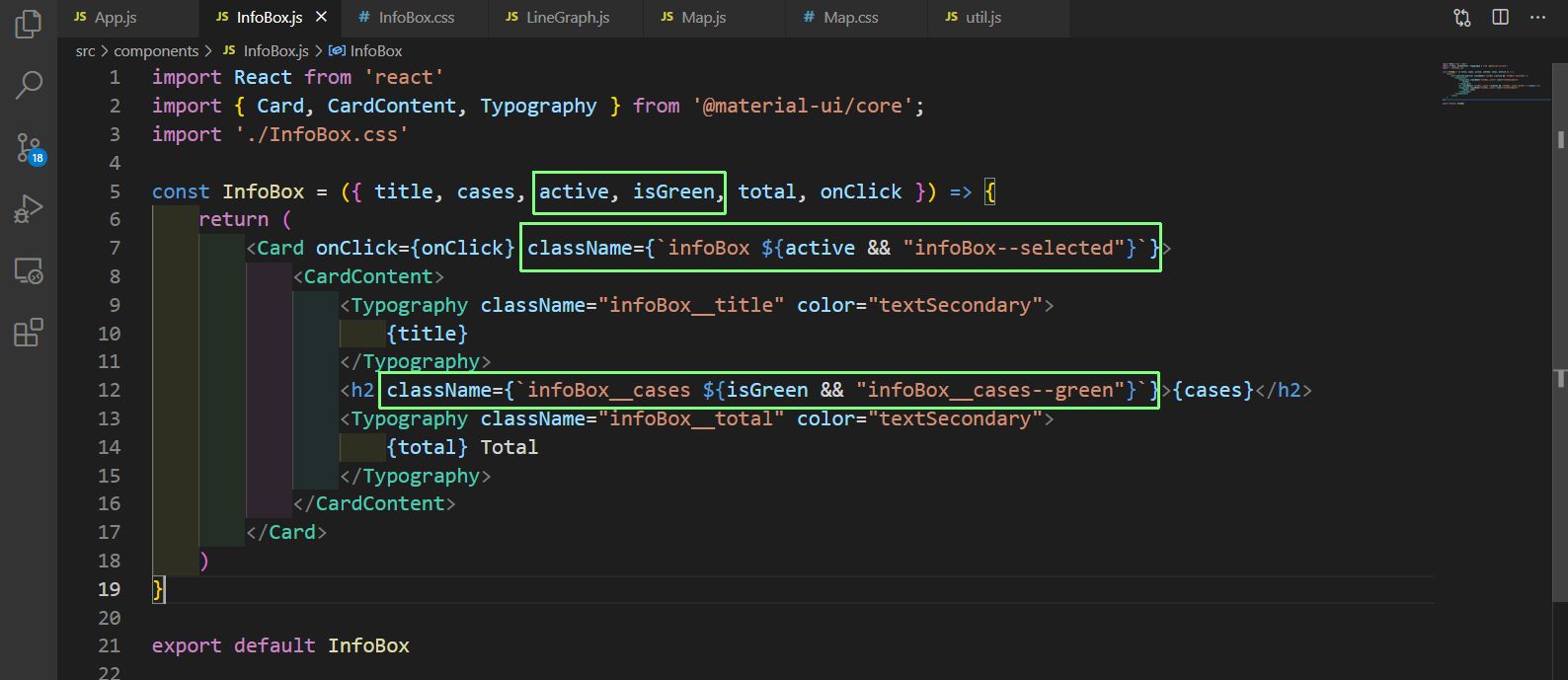Click {total} expression on line 14
This screenshot has width=1568, height=680.
428,447
